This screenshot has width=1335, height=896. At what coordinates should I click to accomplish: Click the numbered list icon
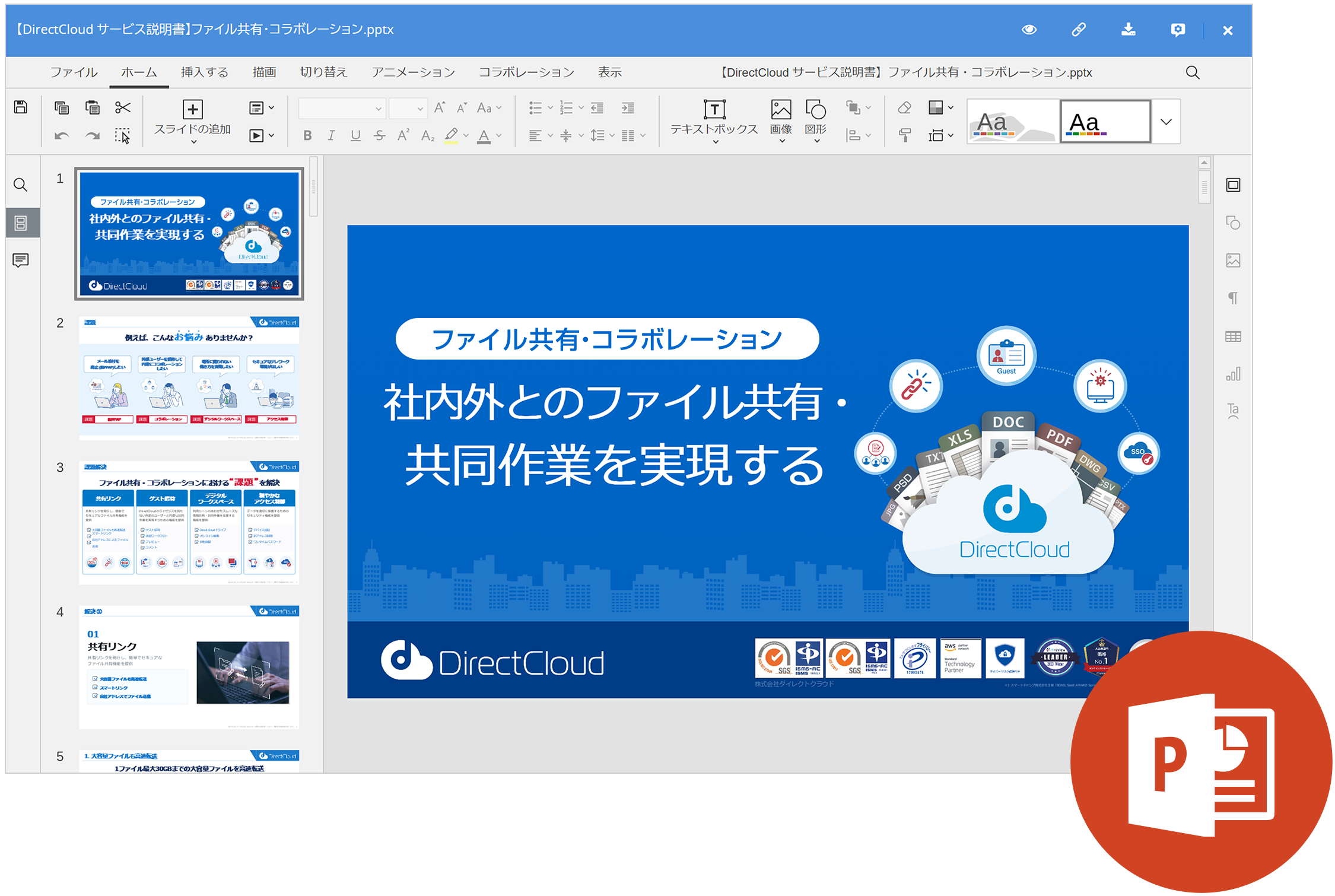click(567, 108)
